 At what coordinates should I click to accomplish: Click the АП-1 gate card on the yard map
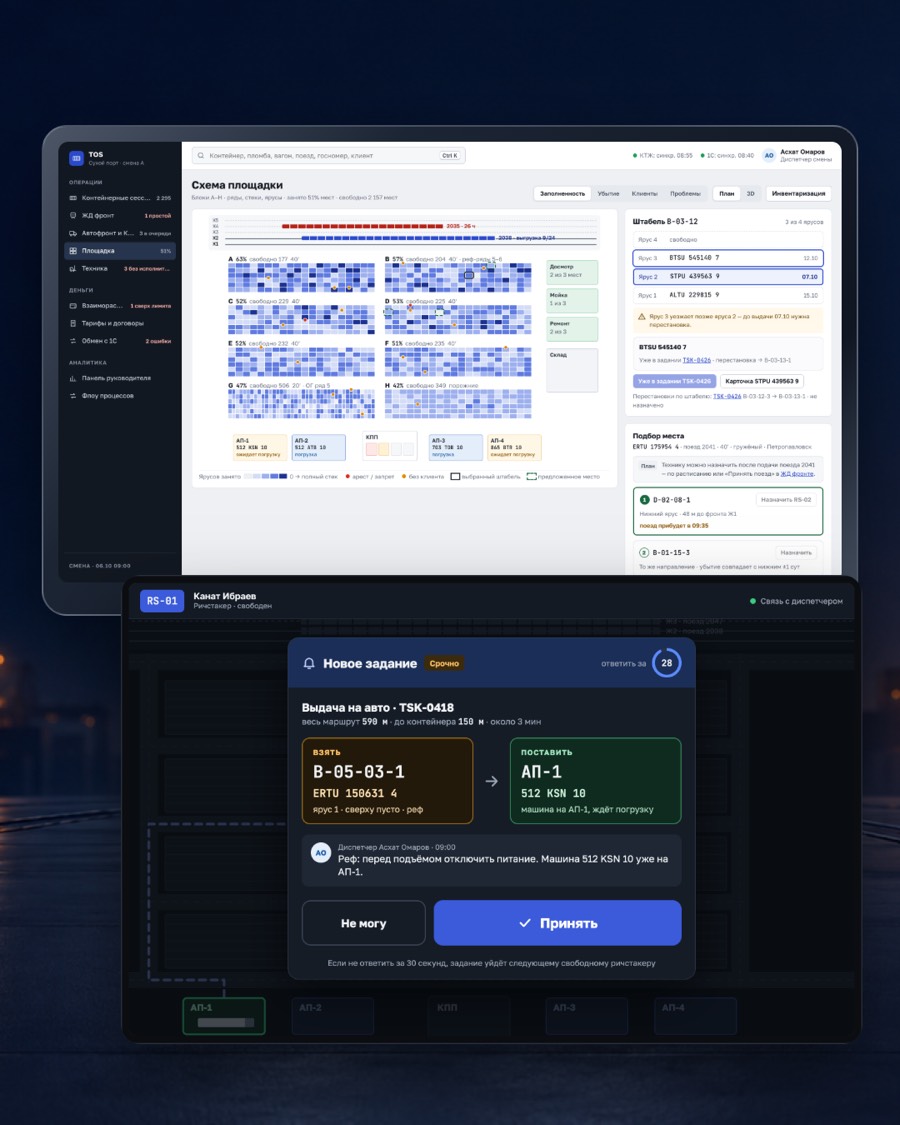point(260,447)
